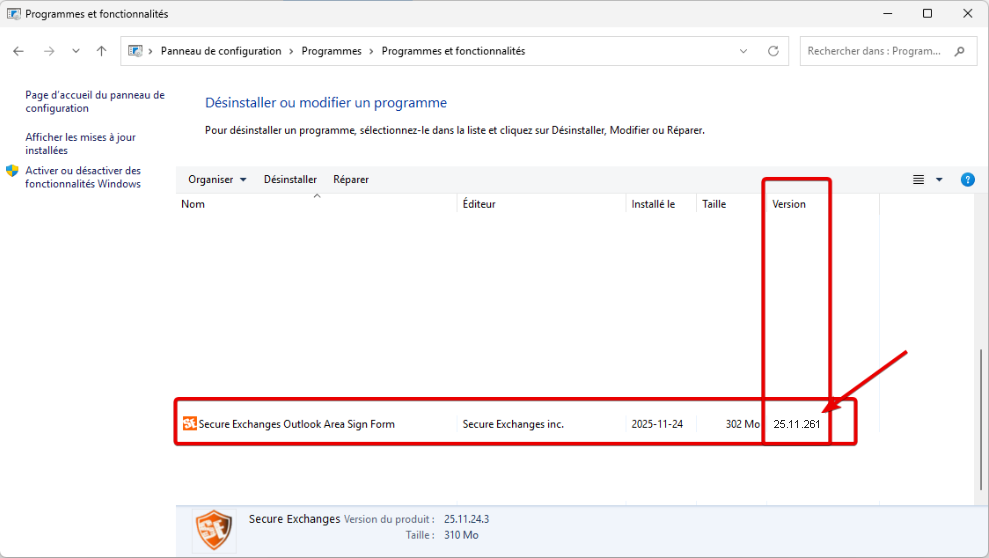Expand the address bar history dropdown
The image size is (989, 558).
pos(743,51)
